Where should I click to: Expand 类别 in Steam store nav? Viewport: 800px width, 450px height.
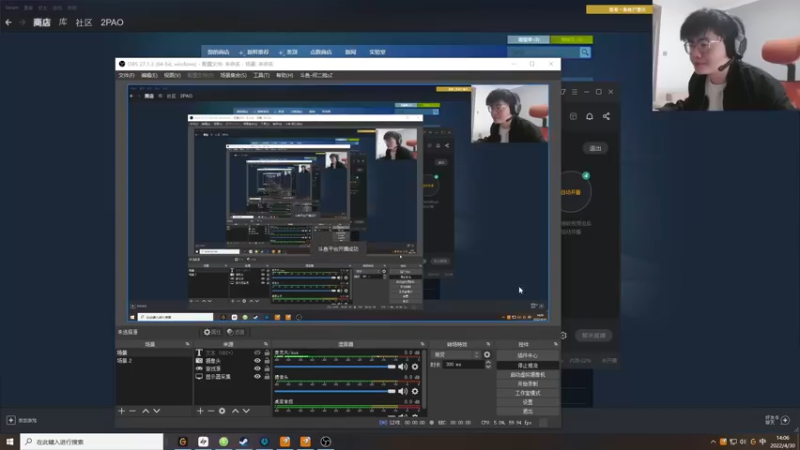pos(289,52)
